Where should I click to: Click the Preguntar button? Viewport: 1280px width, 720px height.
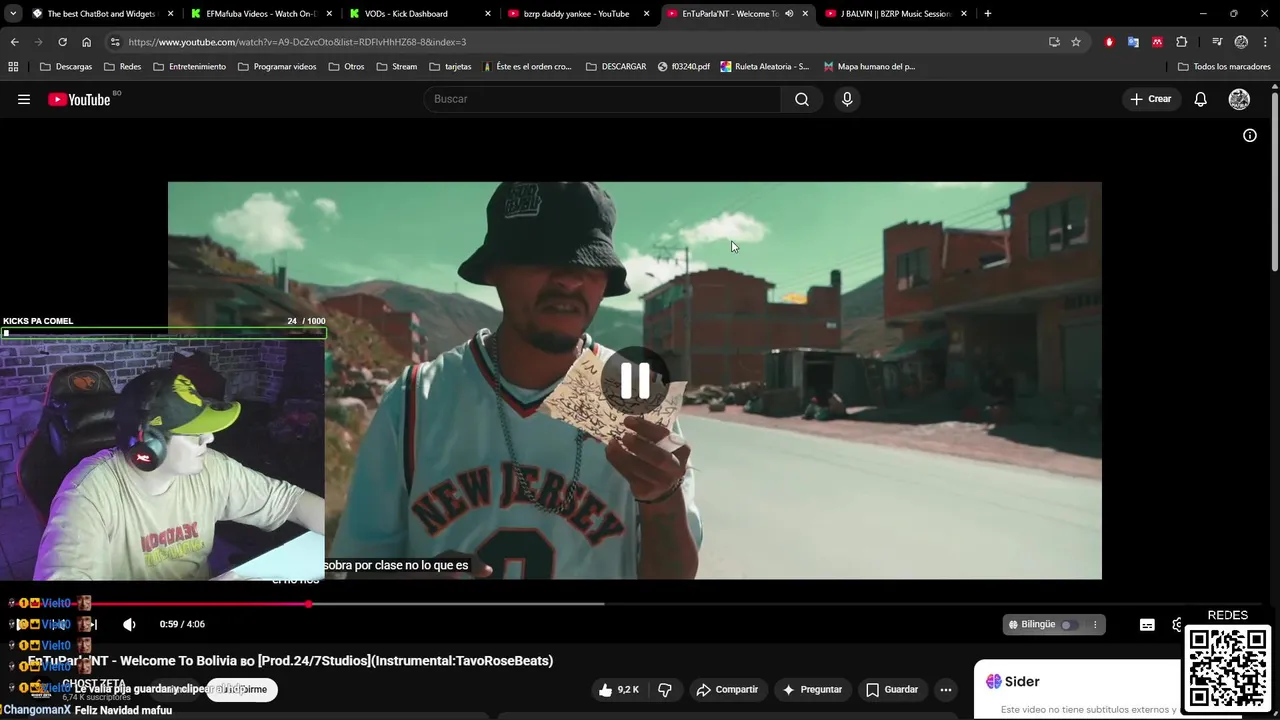tap(812, 689)
